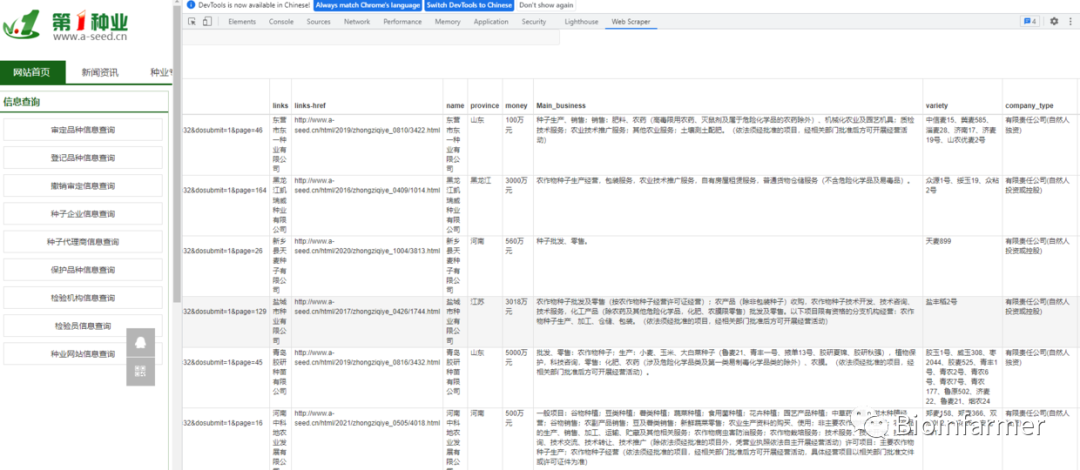Open DevTools settings gear
Screen dimensions: 1080x470
coord(1053,21)
